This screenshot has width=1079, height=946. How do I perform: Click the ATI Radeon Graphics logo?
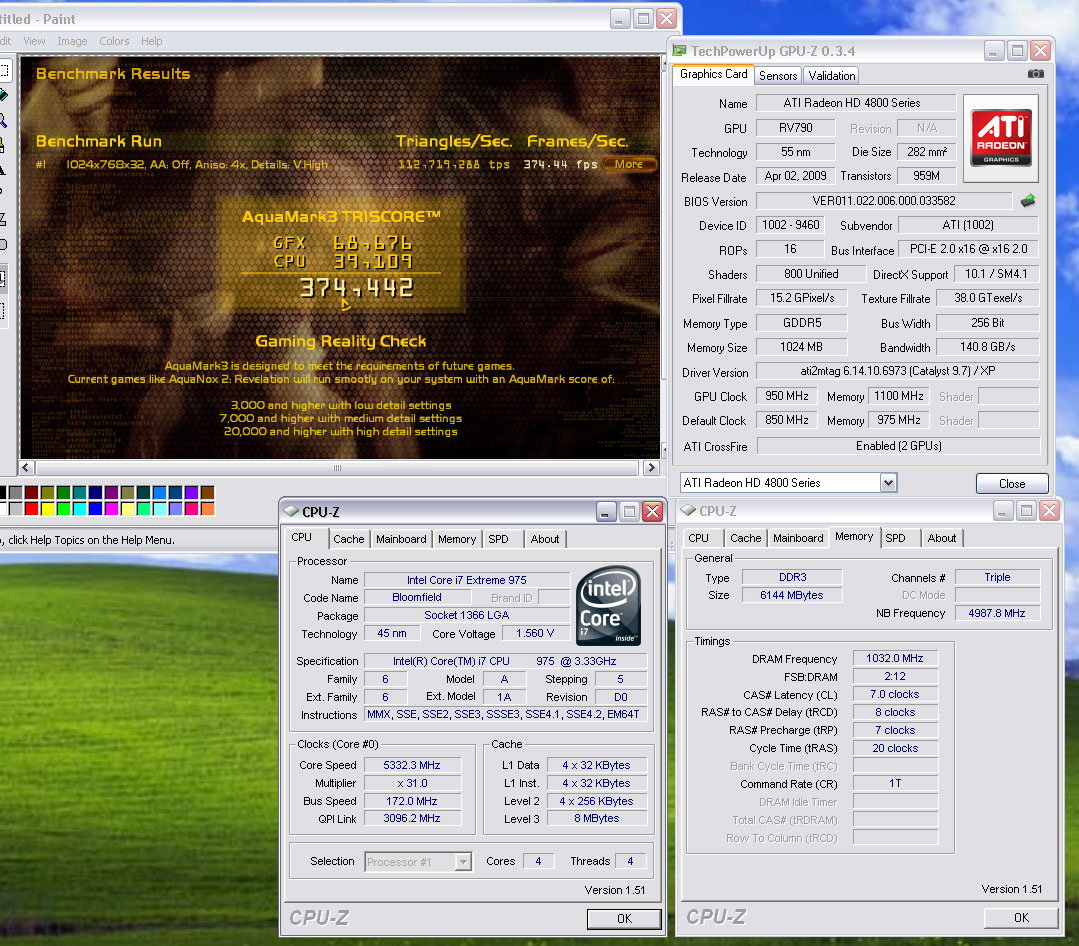pyautogui.click(x=1001, y=138)
